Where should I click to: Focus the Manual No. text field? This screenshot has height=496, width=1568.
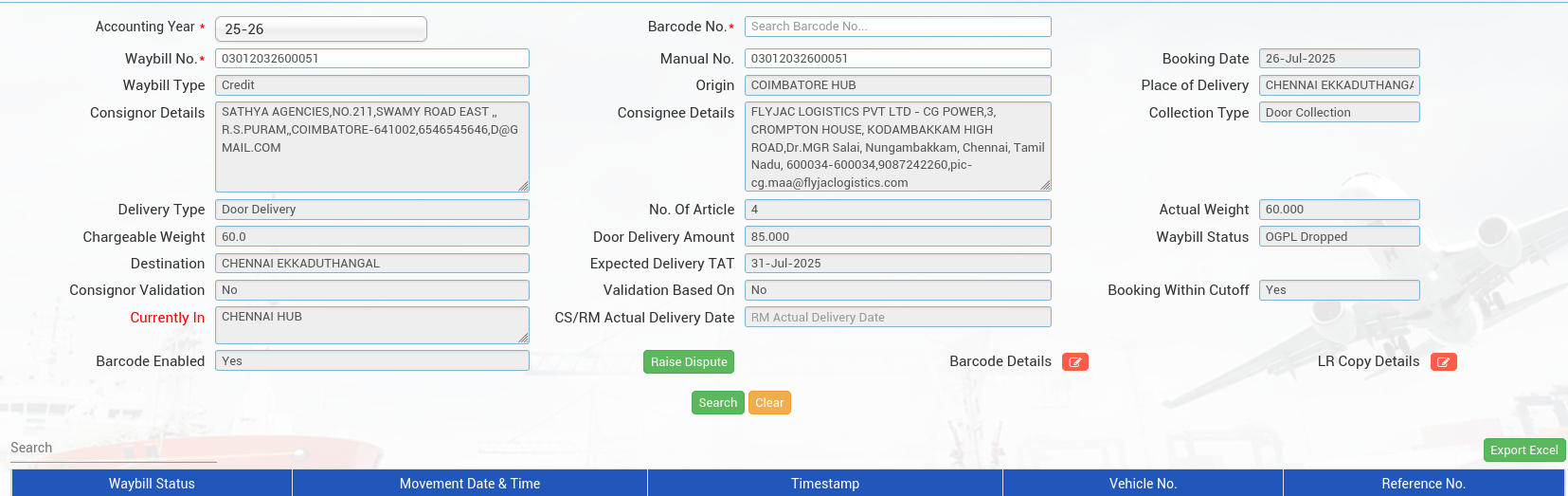tap(897, 59)
